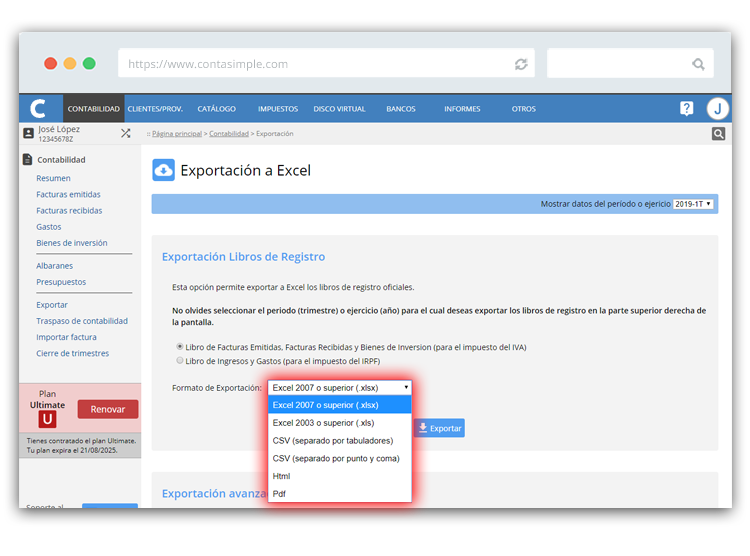This screenshot has width=750, height=556.
Task: Select the Pdf export format option
Action: pyautogui.click(x=279, y=494)
